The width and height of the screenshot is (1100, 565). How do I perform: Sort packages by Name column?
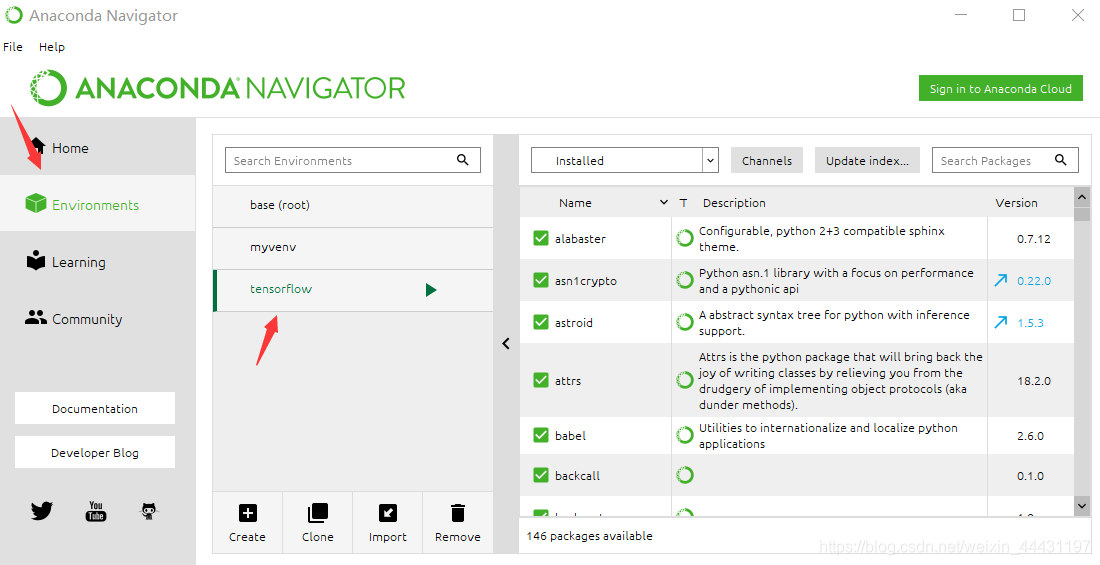coord(575,203)
